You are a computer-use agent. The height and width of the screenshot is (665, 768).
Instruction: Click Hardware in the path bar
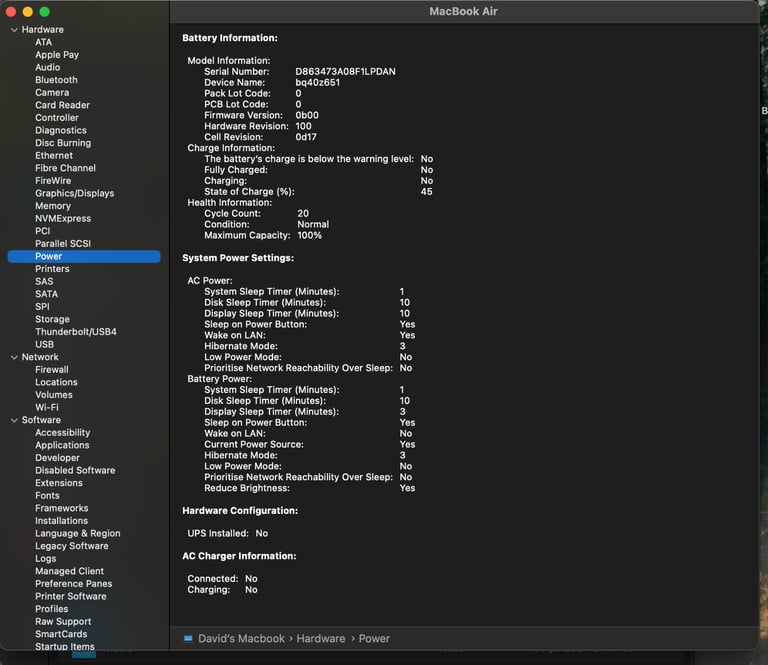pyautogui.click(x=321, y=639)
